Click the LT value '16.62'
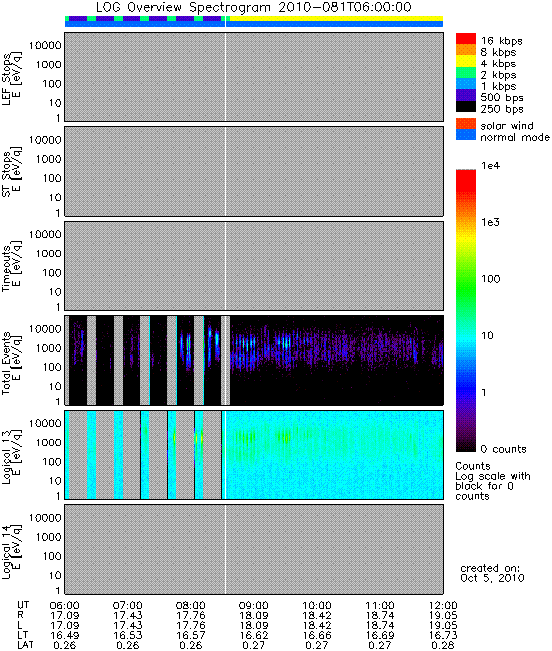552x651 pixels. pos(254,636)
